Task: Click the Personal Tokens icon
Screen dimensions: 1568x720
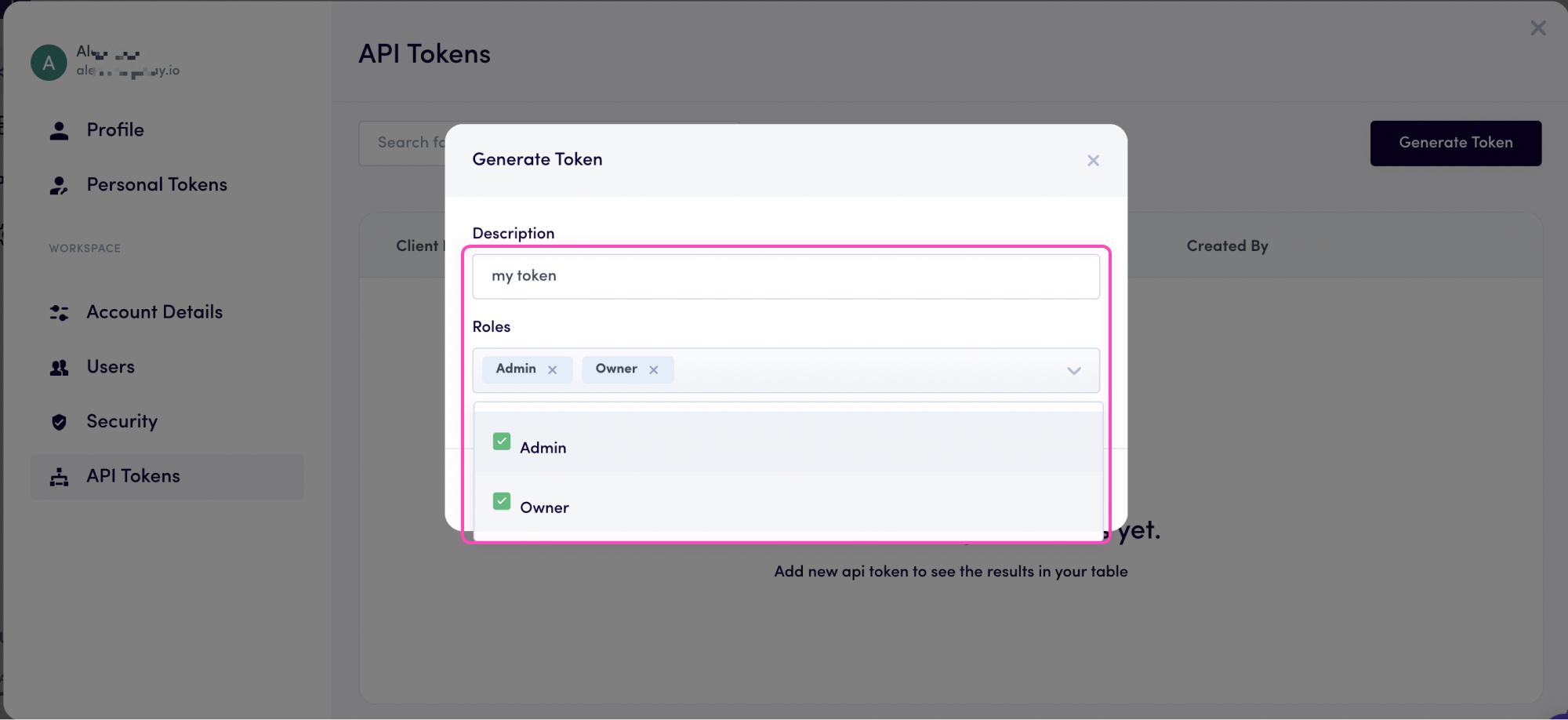Action: [x=59, y=184]
